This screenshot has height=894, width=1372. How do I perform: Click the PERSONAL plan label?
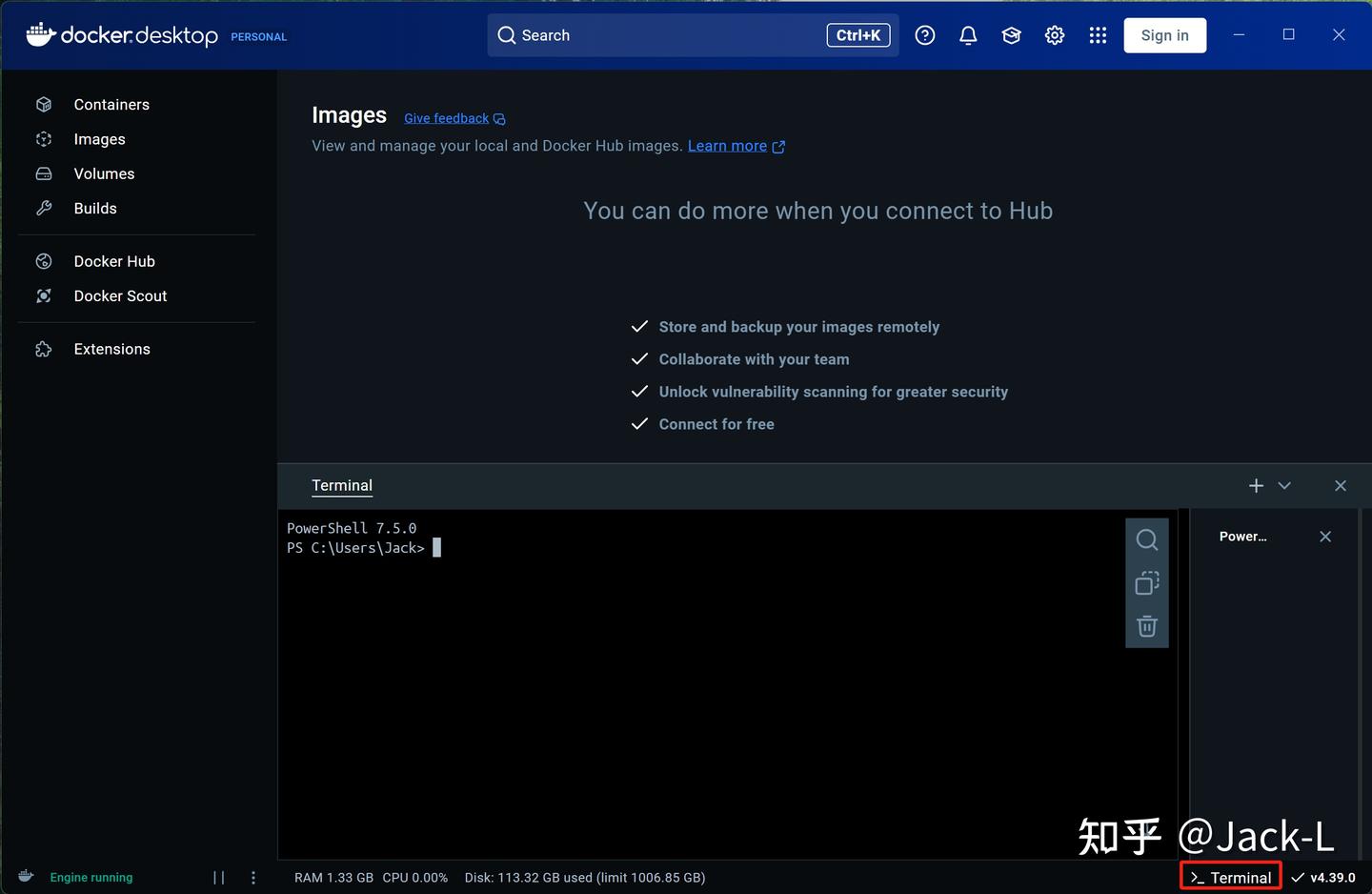259,37
